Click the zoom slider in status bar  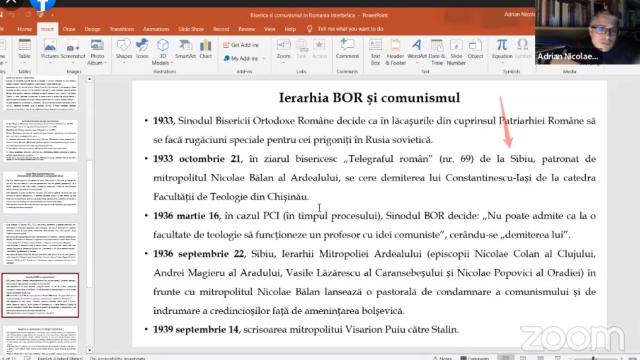[596, 358]
